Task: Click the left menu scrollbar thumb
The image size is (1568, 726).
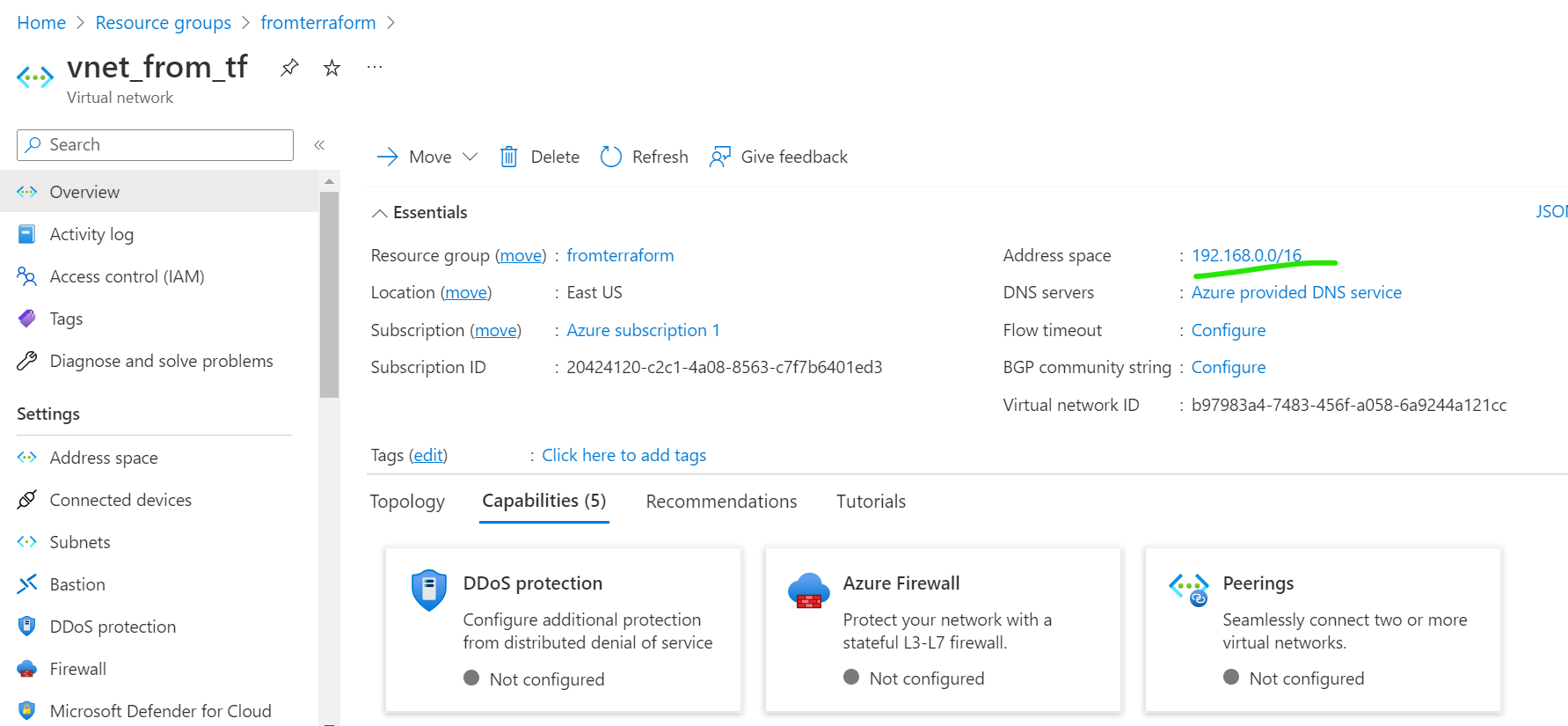Action: [x=329, y=295]
